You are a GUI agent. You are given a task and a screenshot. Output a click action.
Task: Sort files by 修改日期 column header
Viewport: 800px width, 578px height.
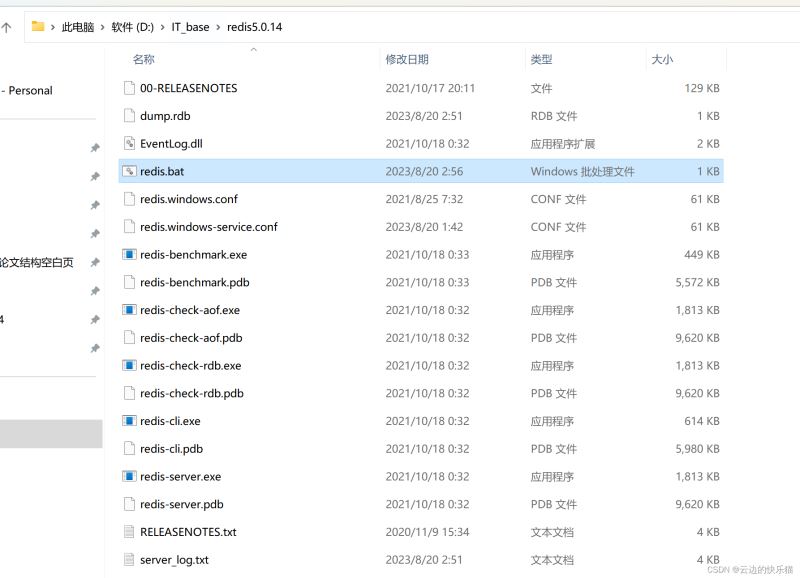click(x=407, y=60)
